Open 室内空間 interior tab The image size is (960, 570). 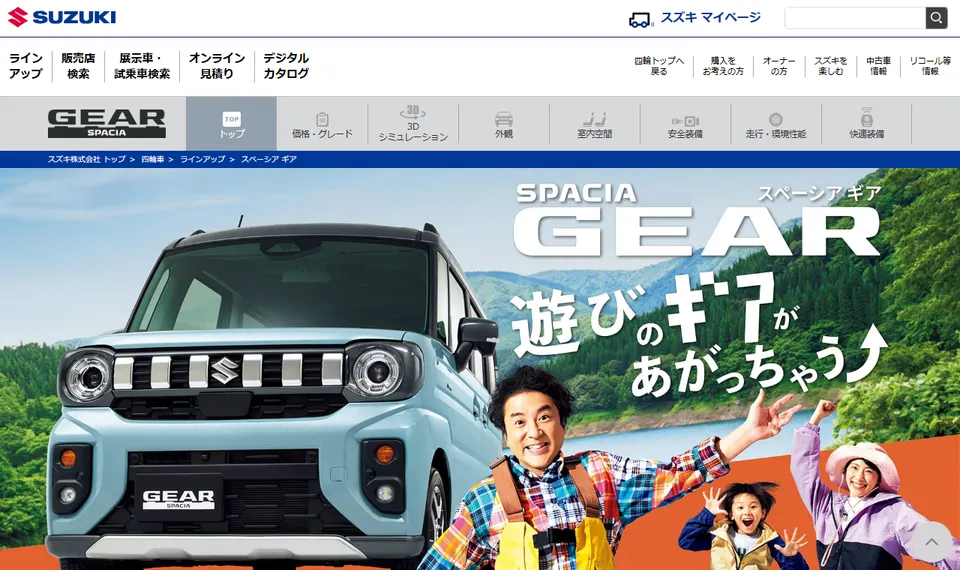[594, 124]
